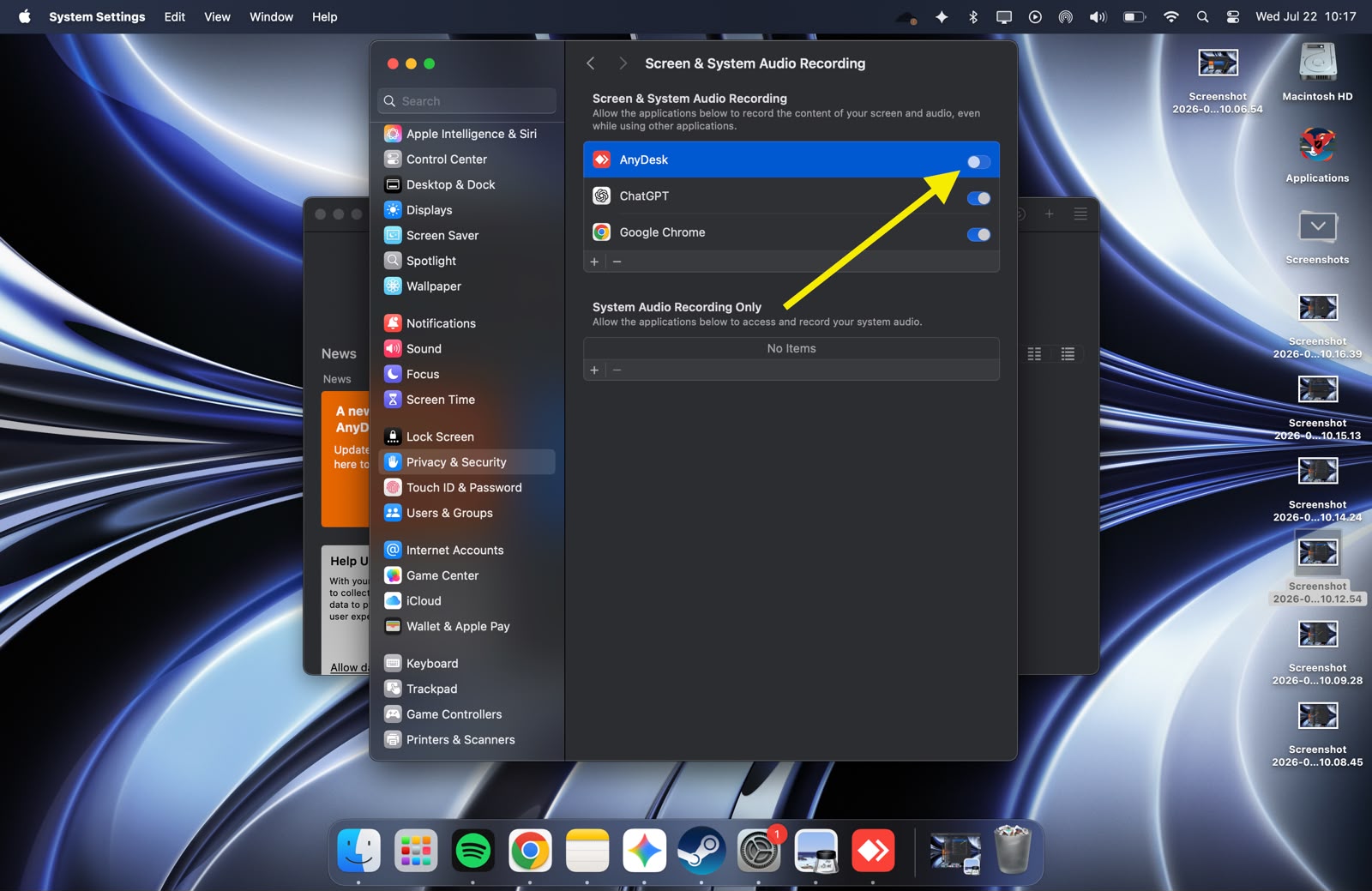Disable ChatGPT screen recording toggle
1372x891 pixels.
pyautogui.click(x=978, y=198)
